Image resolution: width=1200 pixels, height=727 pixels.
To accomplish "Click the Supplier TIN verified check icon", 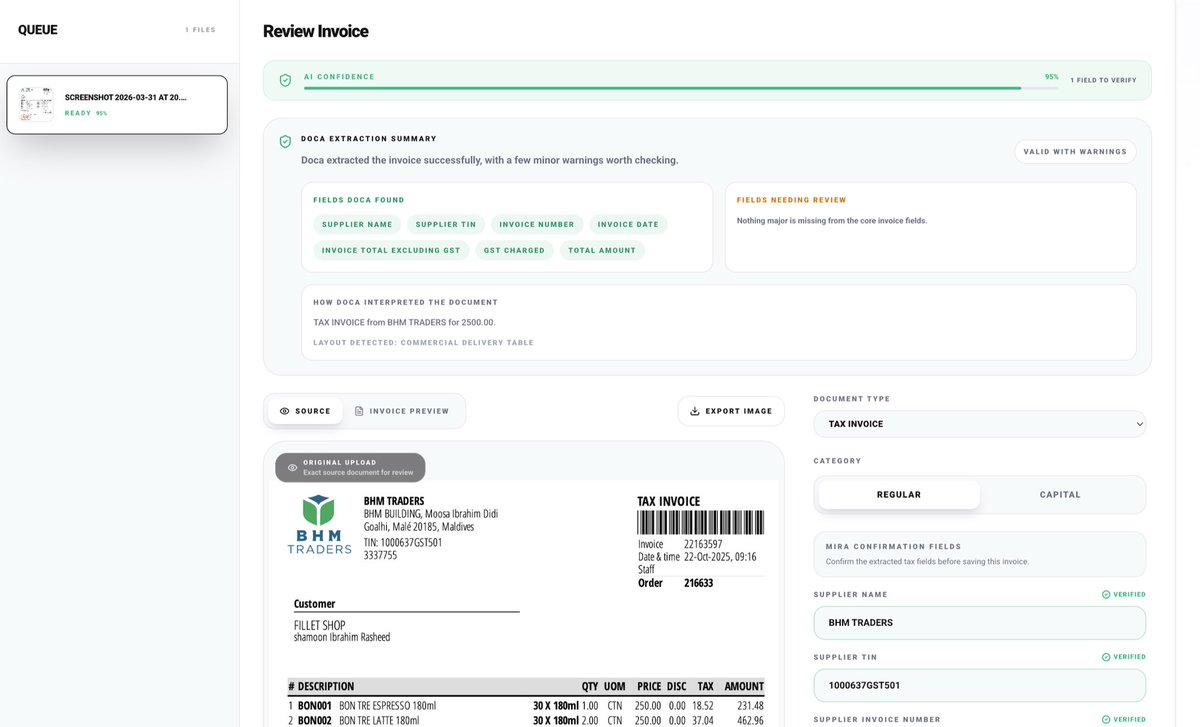I will point(1106,657).
